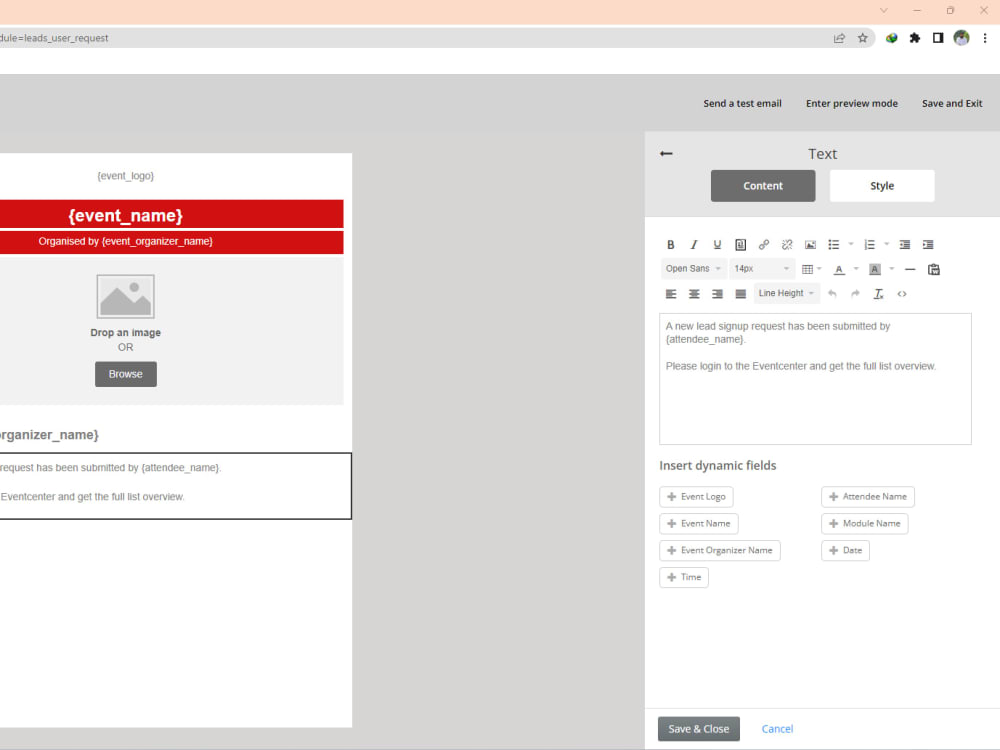
Task: Align text left
Action: [x=670, y=294]
